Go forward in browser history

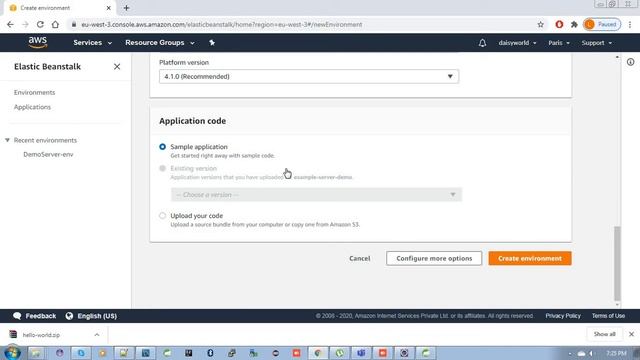25,24
